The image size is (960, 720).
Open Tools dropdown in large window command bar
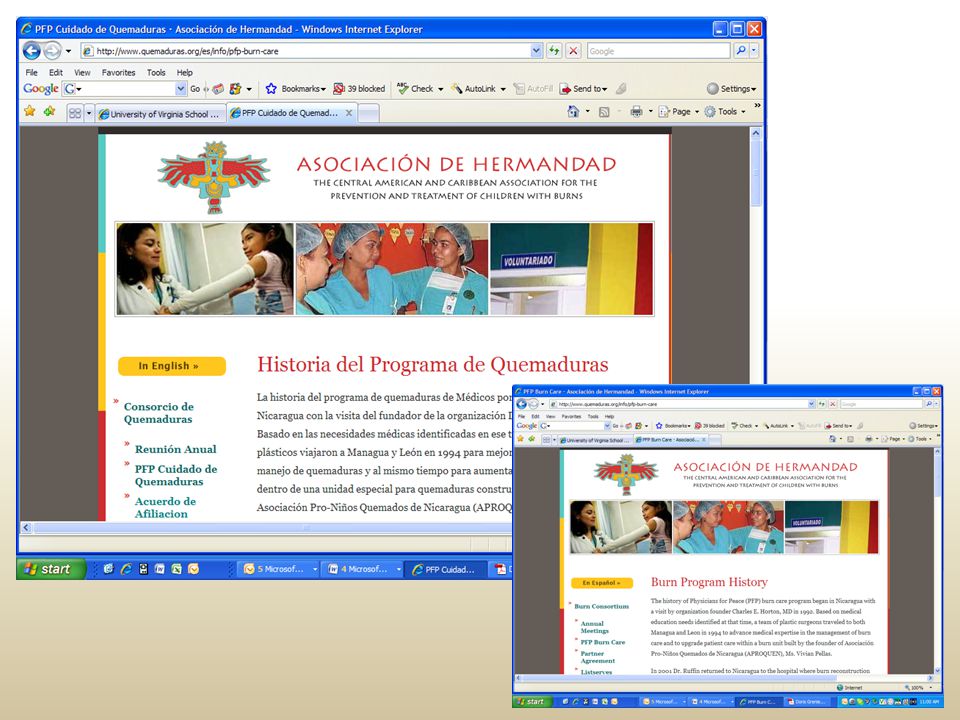point(743,111)
